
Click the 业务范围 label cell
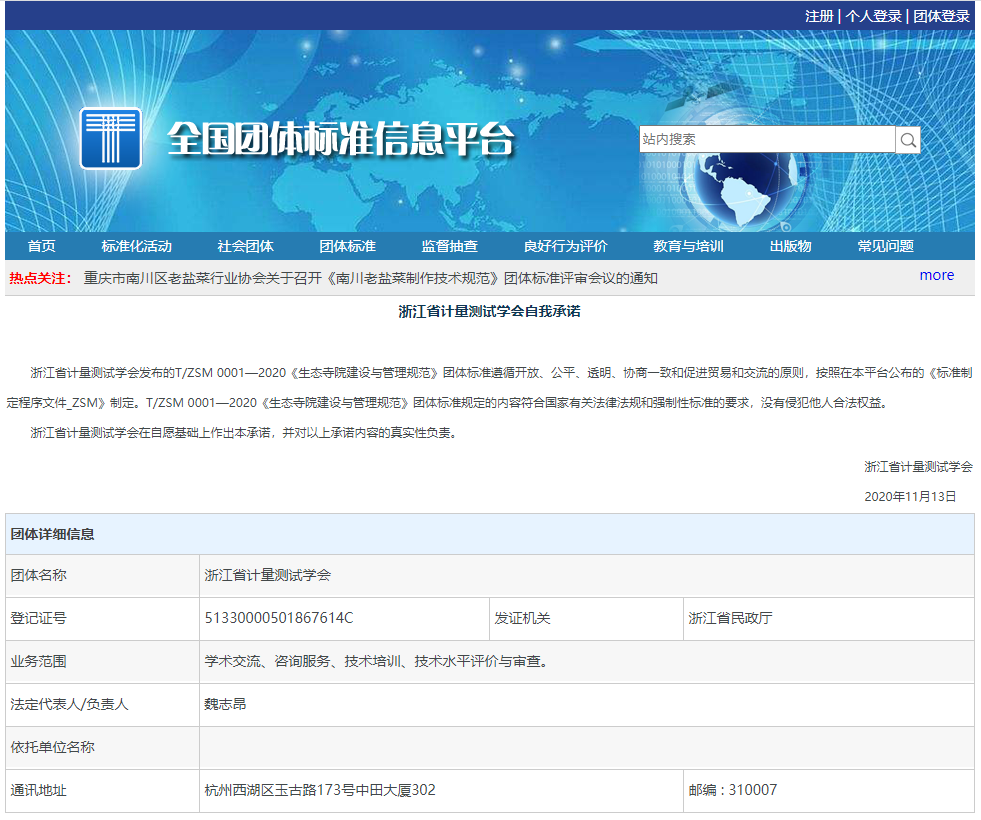[x=103, y=662]
